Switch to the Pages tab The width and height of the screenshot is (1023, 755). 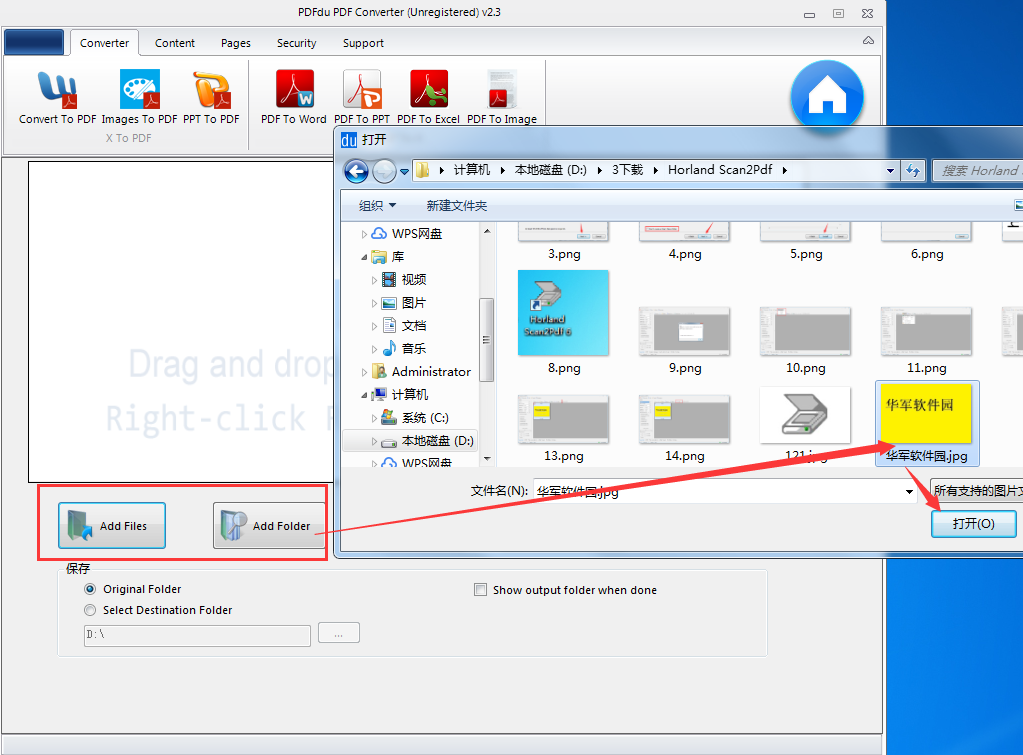[235, 43]
